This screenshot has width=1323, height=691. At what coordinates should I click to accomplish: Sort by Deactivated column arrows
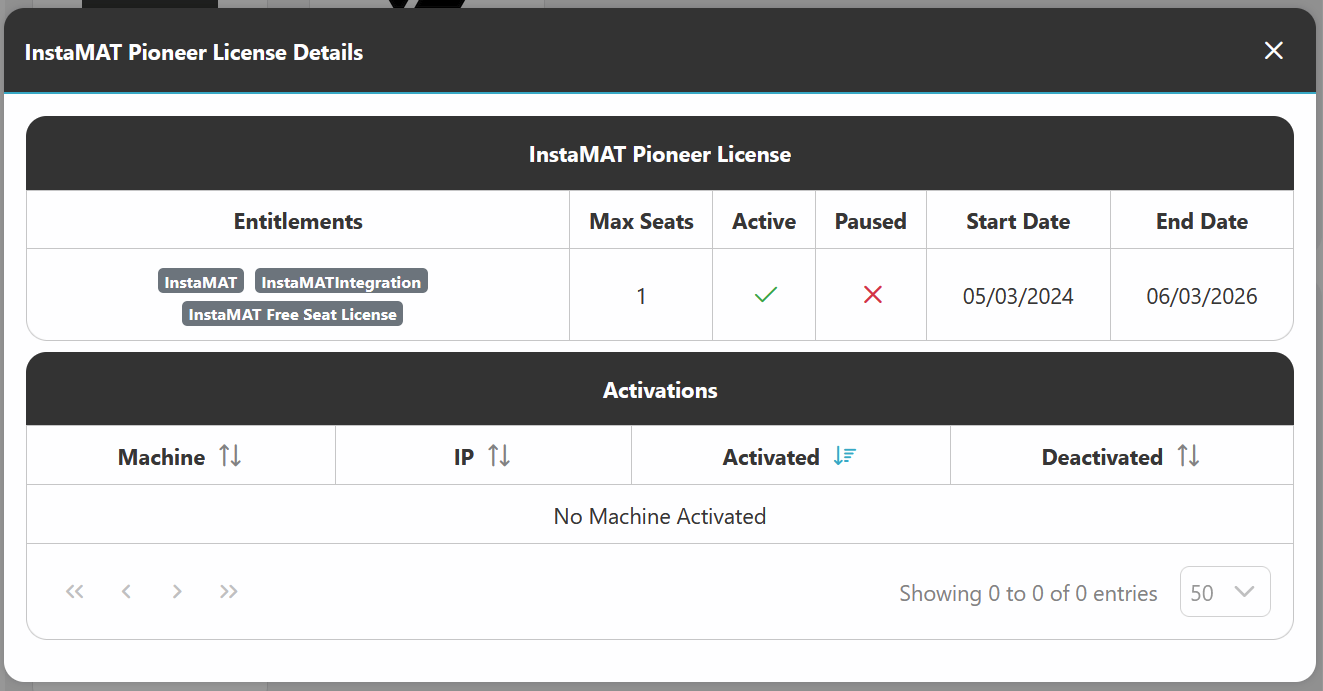1188,457
